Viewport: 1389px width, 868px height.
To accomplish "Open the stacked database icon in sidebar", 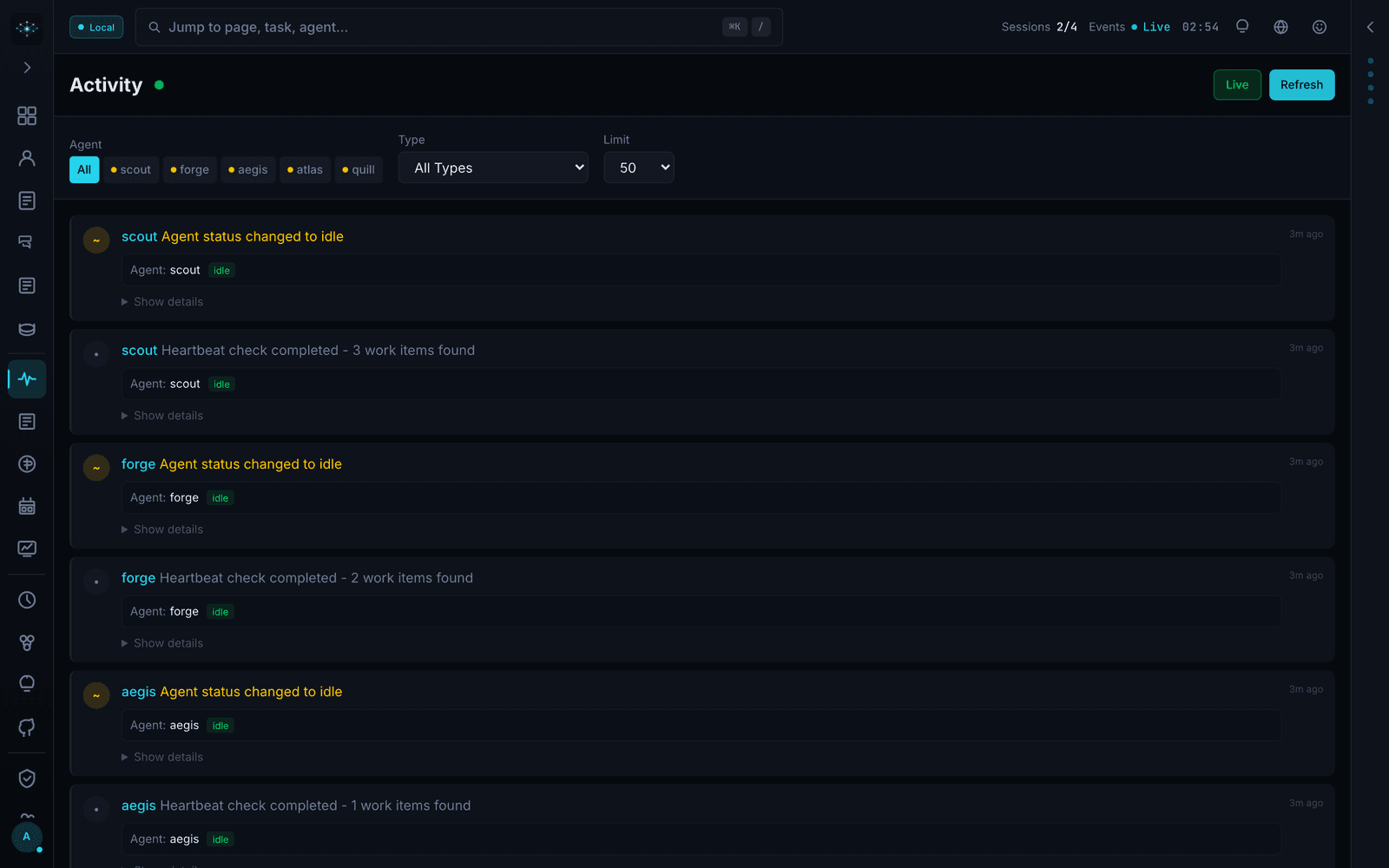I will (x=27, y=329).
